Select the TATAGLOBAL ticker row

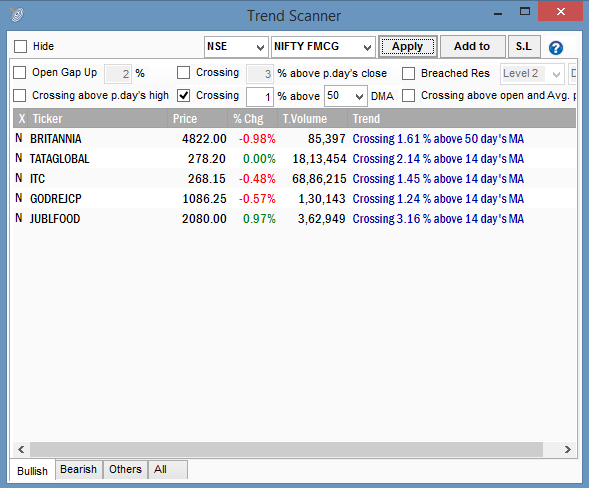294,159
